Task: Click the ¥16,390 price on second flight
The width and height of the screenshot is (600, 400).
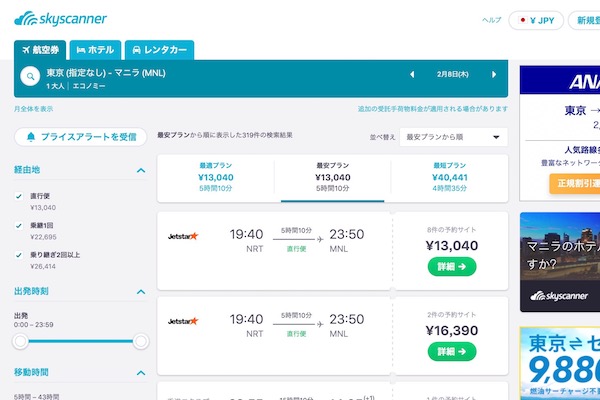Action: tap(452, 331)
